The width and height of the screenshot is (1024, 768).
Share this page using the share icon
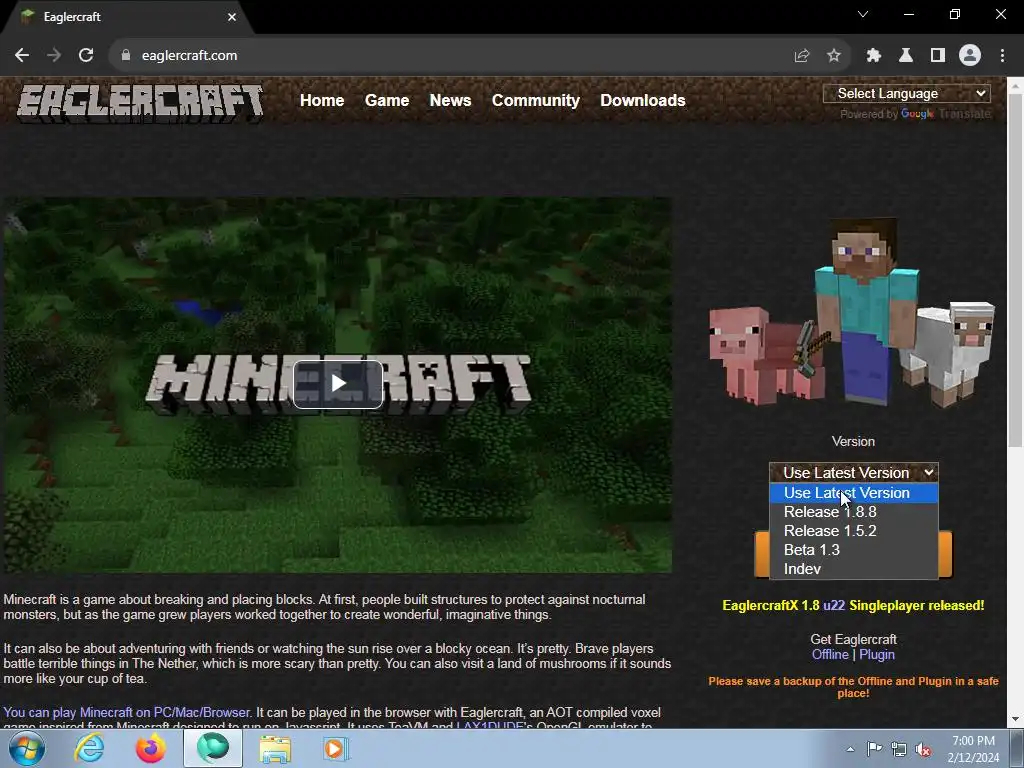point(802,56)
